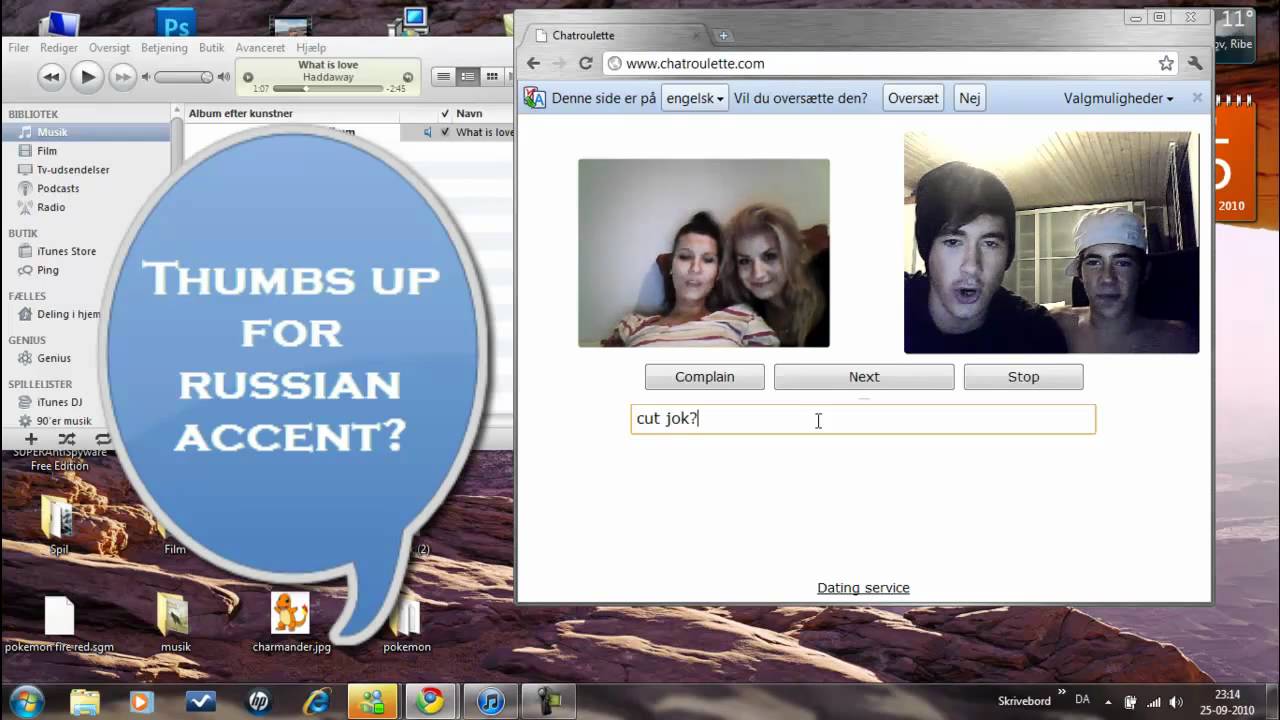Open the Dating service link
Screen dimensions: 1280x720
(863, 588)
